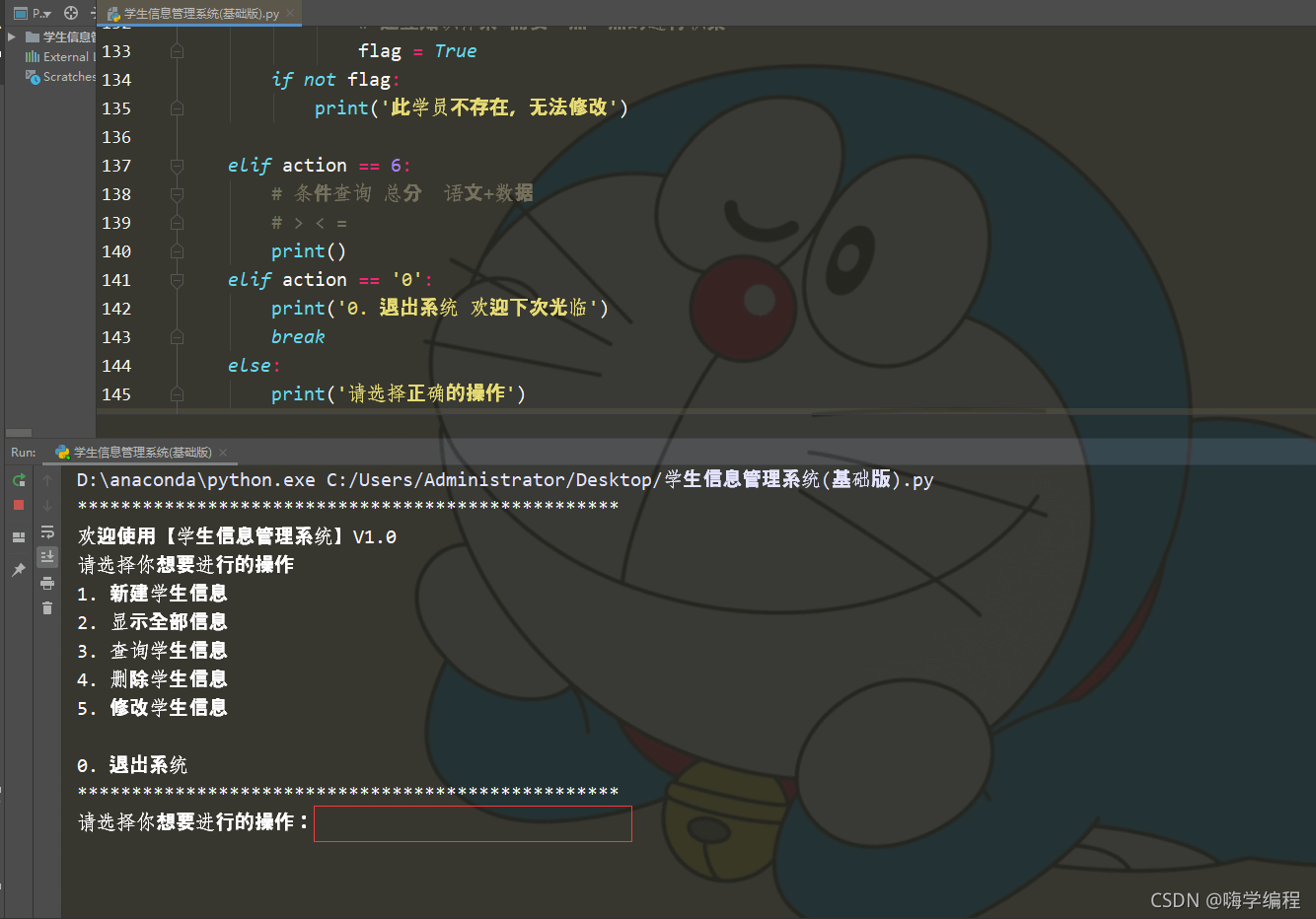This screenshot has width=1316, height=919.
Task: Click console option '4. 删除学生信息'
Action: (x=152, y=679)
